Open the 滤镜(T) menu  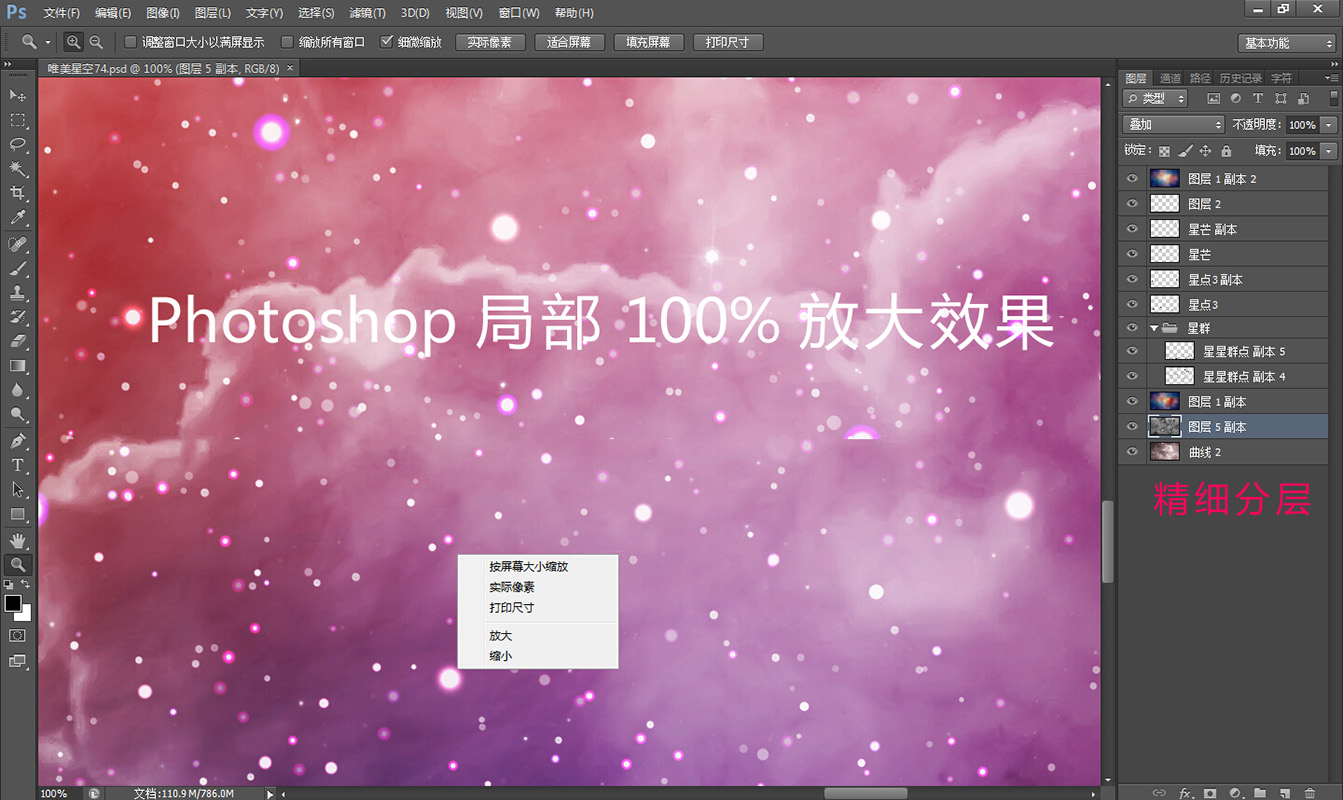(368, 13)
